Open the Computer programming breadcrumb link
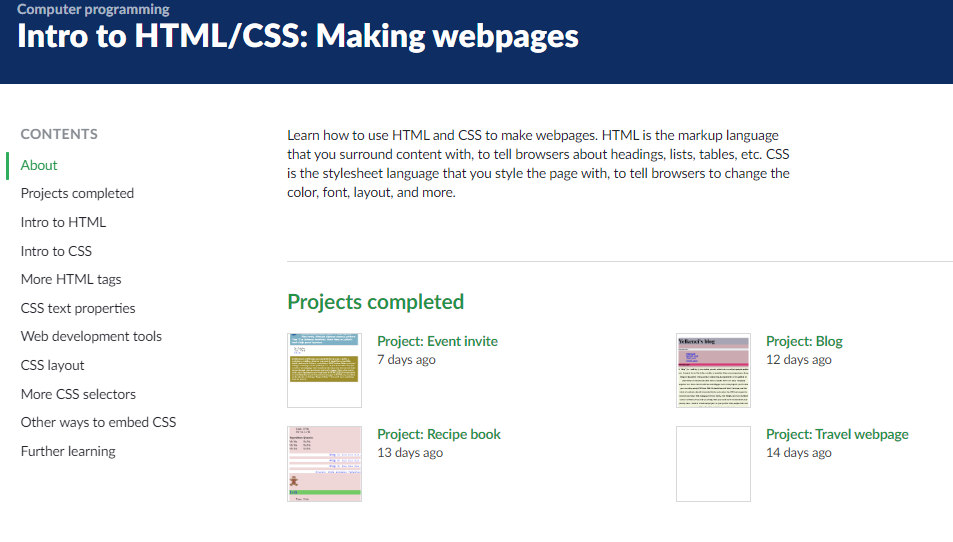Screen dimensions: 953x542 [93, 9]
